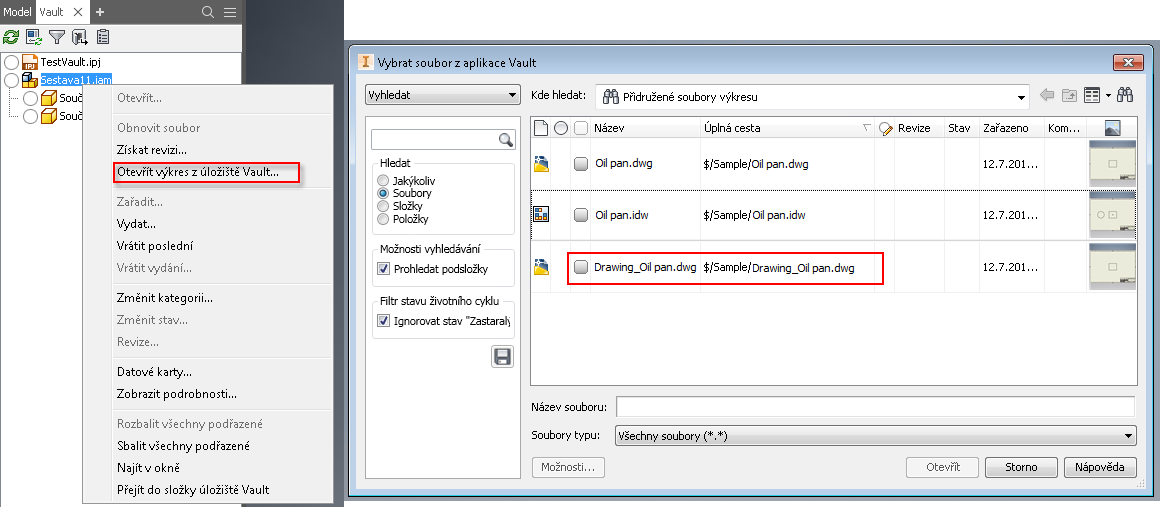1161x507 pixels.
Task: Click the green Refresh icon in Vault toolbar
Action: click(x=10, y=36)
